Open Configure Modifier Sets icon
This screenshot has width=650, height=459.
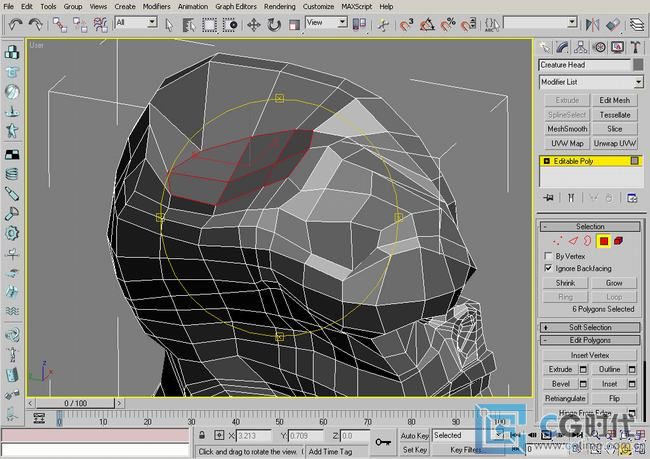pos(632,198)
